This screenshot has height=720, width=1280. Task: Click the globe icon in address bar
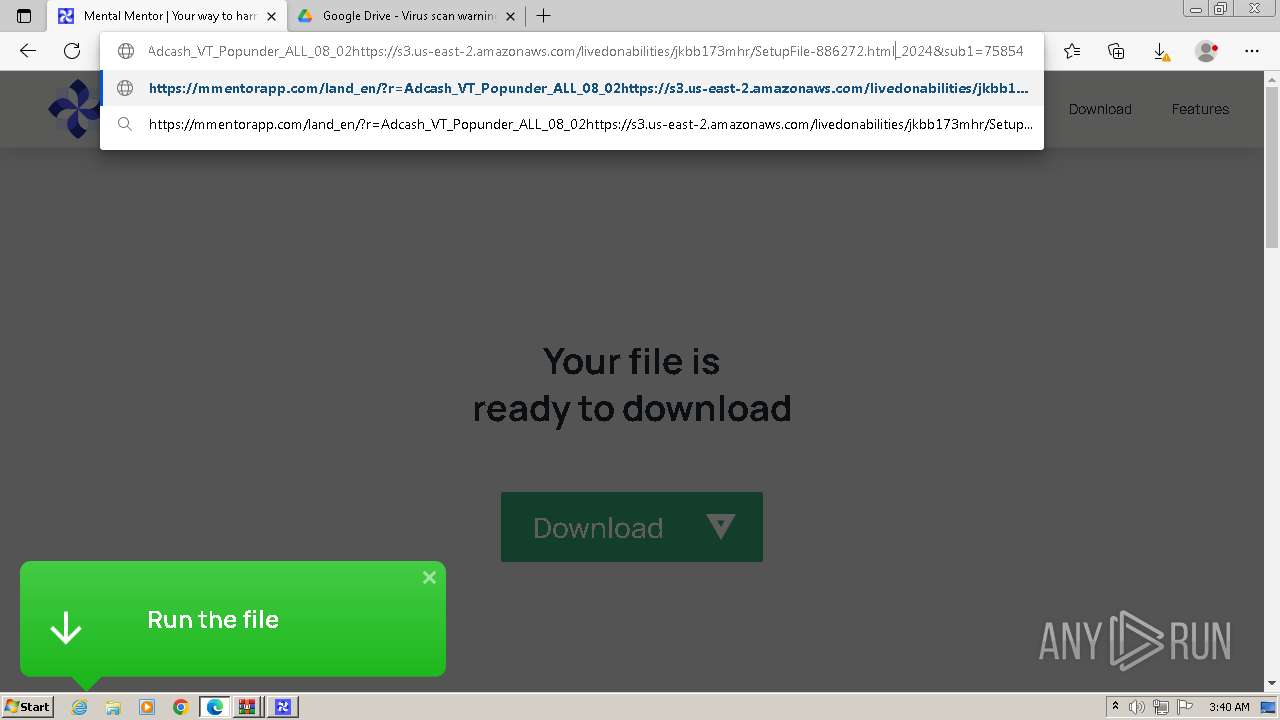coord(126,51)
